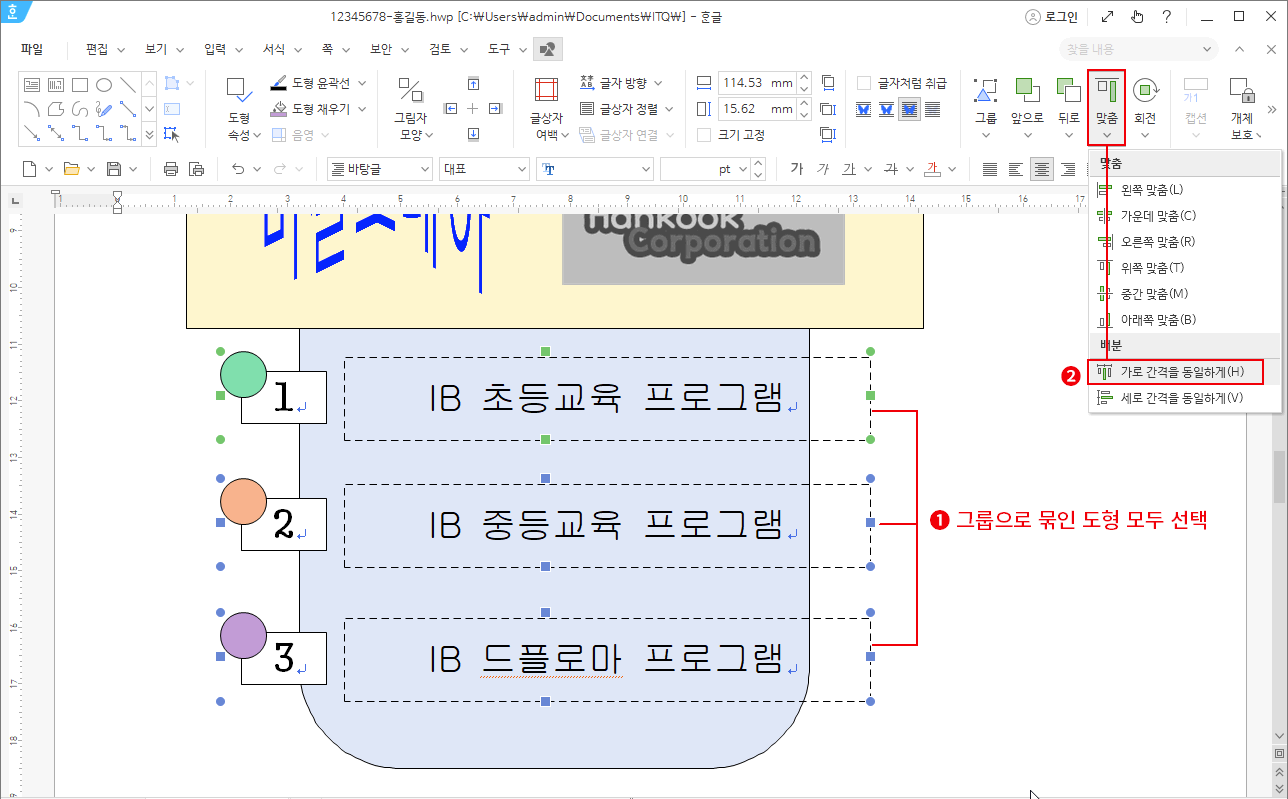Check the 크기 고정 checkbox
Image resolution: width=1288 pixels, height=799 pixels.
[x=704, y=135]
